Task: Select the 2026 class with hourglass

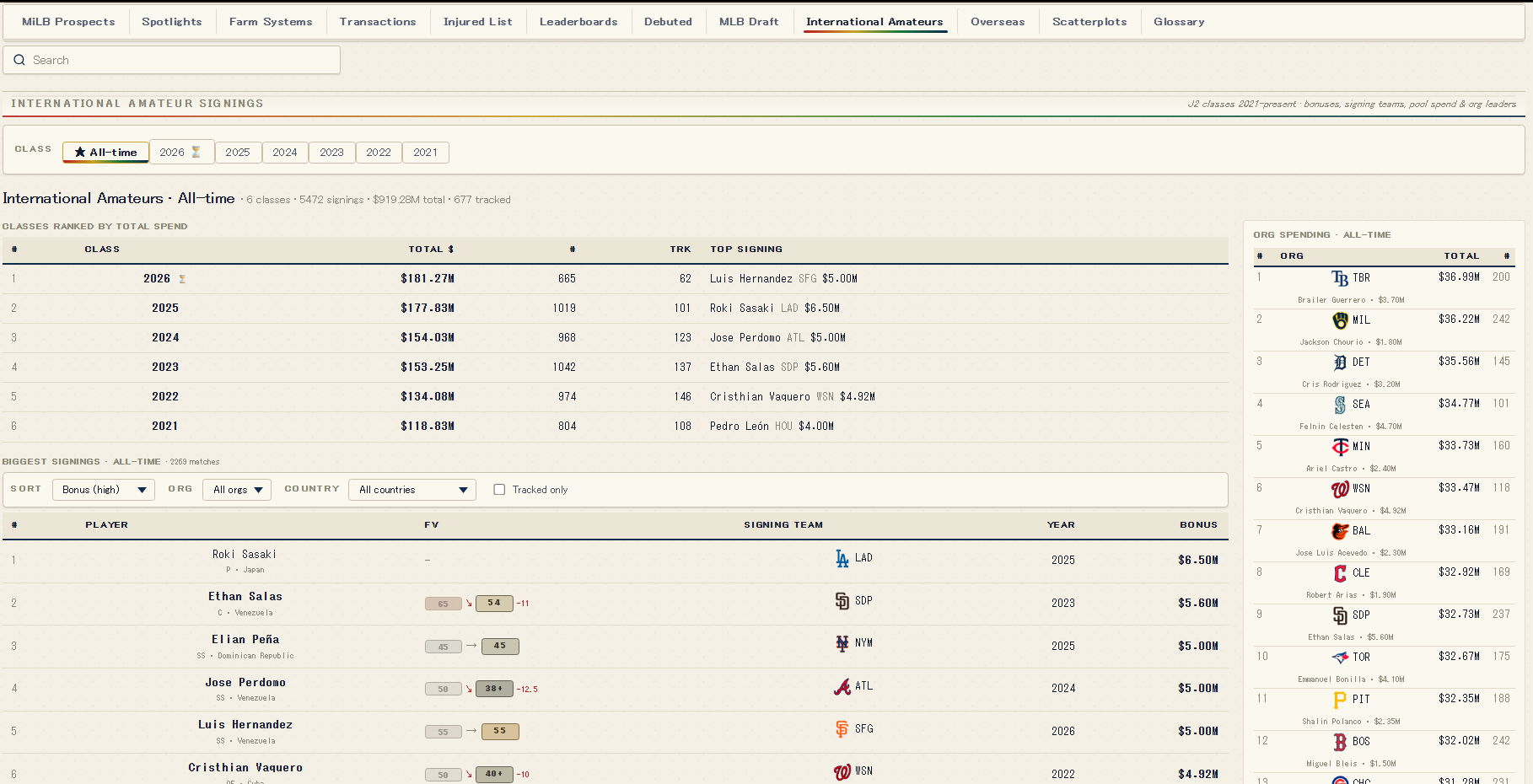Action: pyautogui.click(x=181, y=153)
